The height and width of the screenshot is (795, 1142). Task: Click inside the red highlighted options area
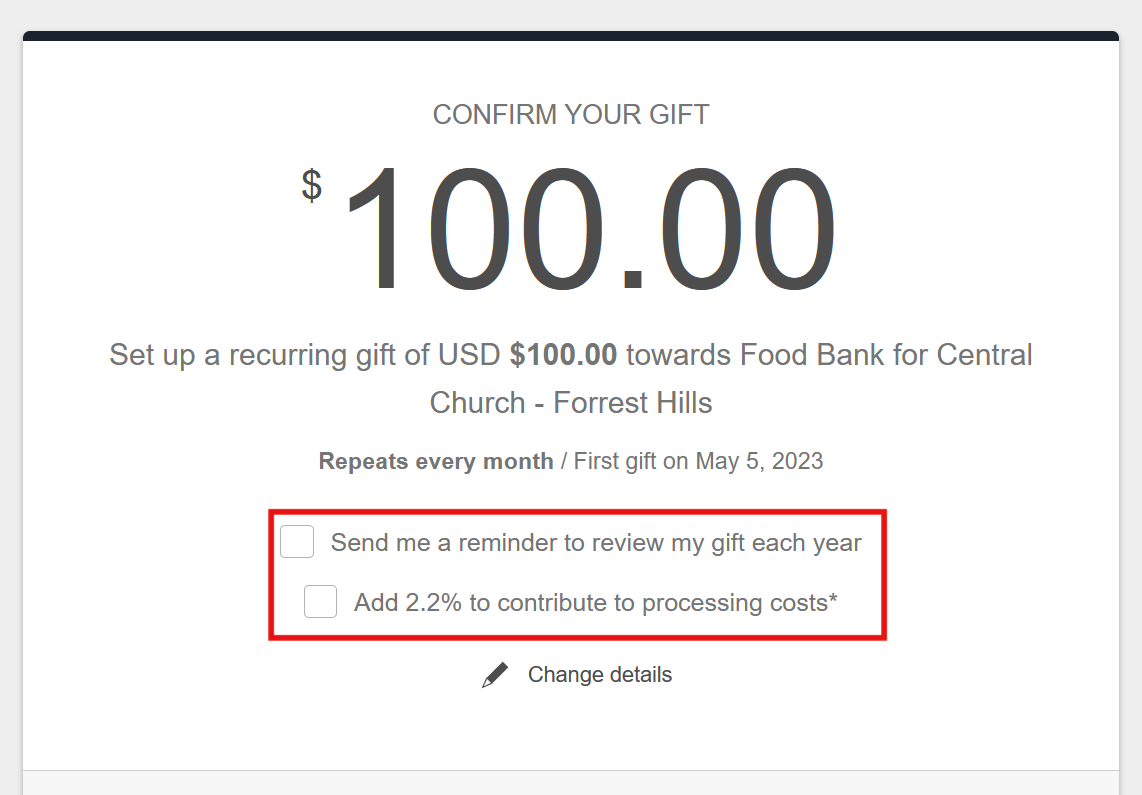click(x=577, y=573)
